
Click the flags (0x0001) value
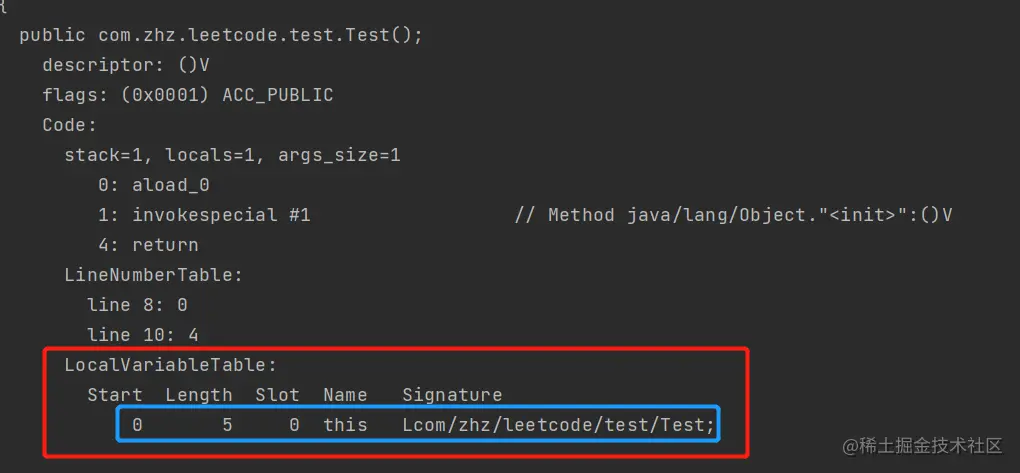[x=165, y=95]
